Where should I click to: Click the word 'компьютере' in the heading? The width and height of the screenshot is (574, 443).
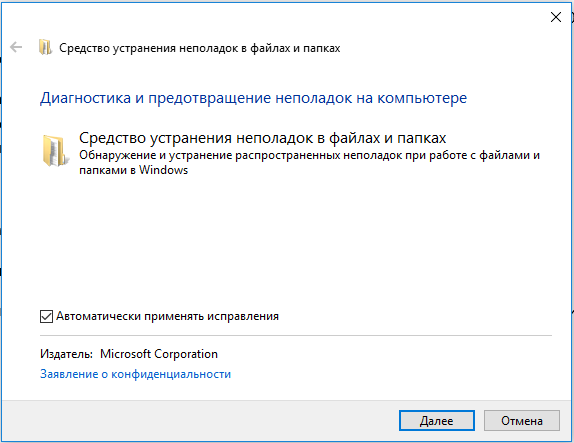point(422,98)
